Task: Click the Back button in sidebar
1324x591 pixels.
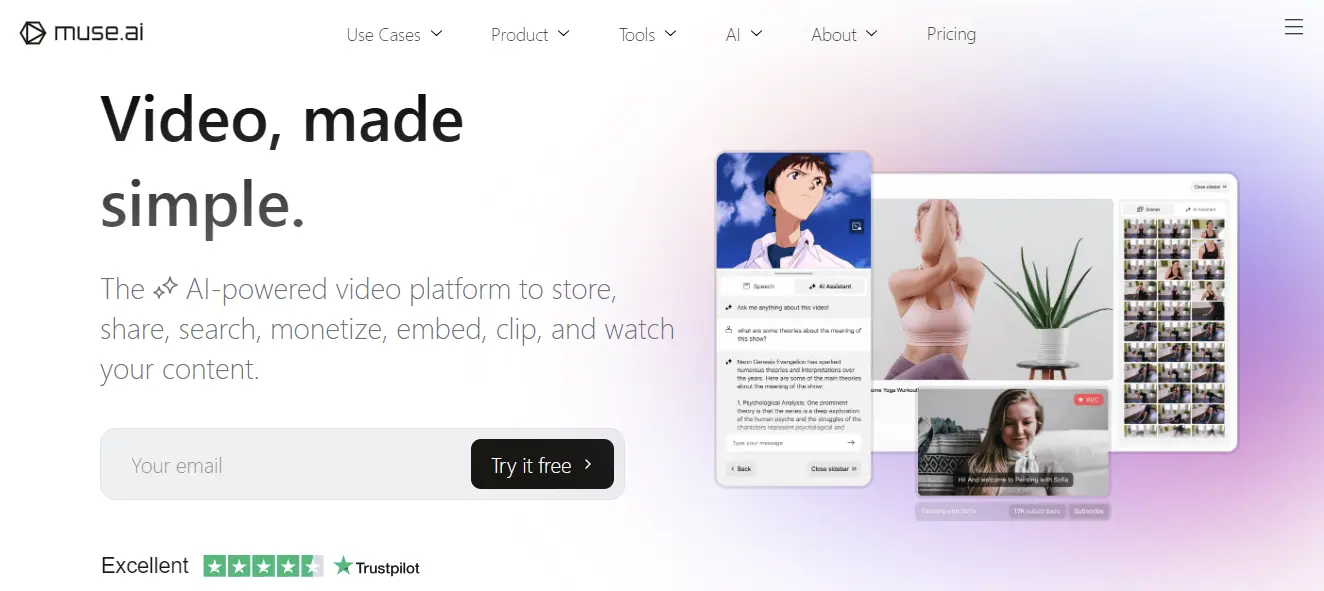Action: click(x=740, y=468)
